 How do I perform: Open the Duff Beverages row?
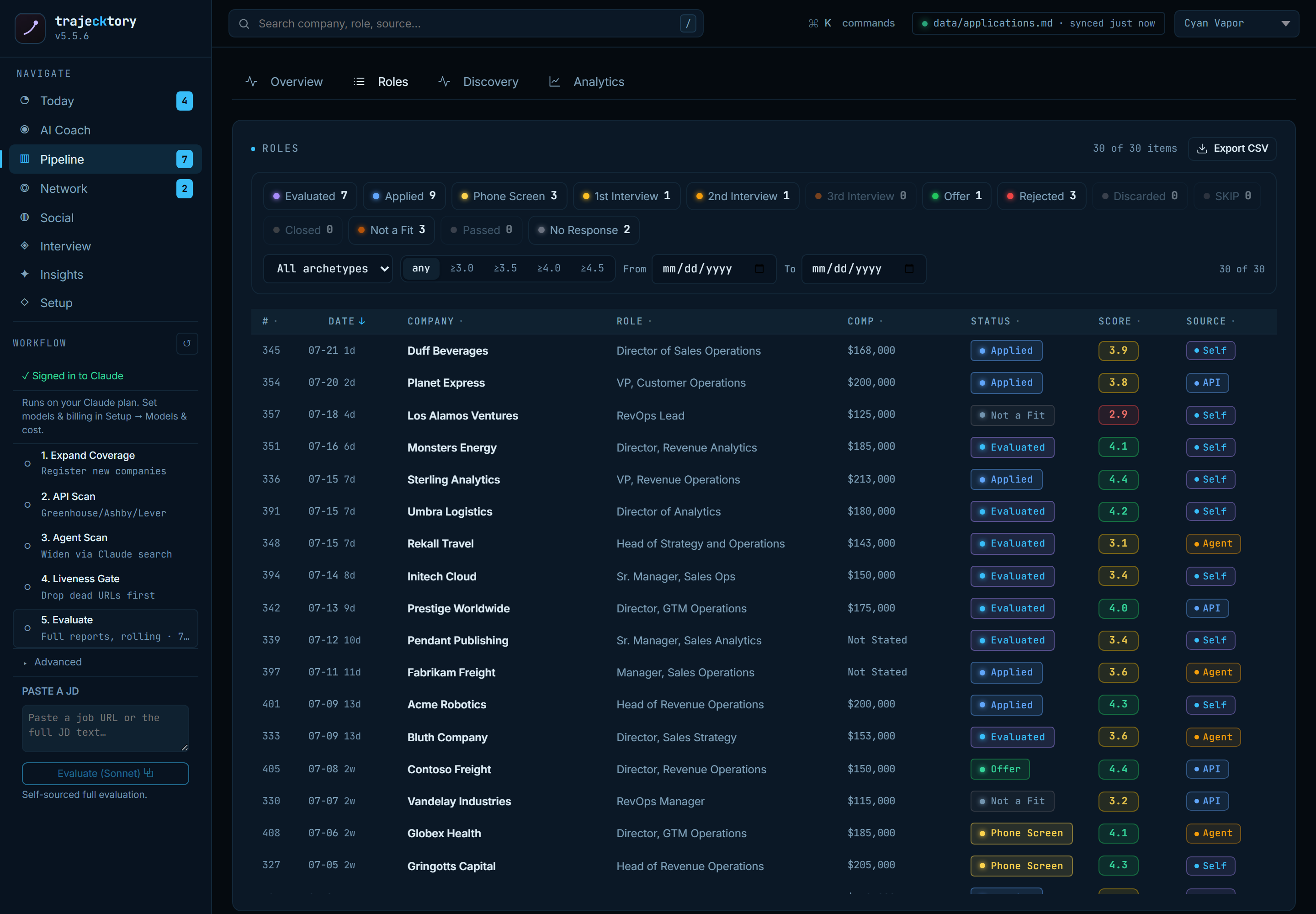(x=764, y=351)
